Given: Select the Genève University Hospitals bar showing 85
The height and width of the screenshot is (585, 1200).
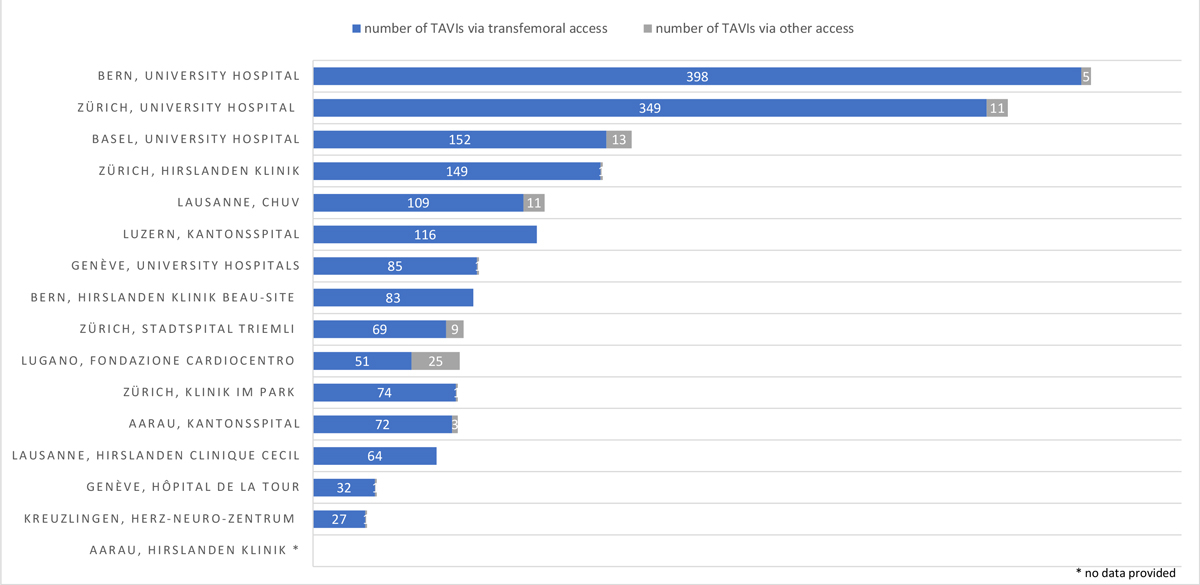Looking at the screenshot, I should [x=395, y=266].
